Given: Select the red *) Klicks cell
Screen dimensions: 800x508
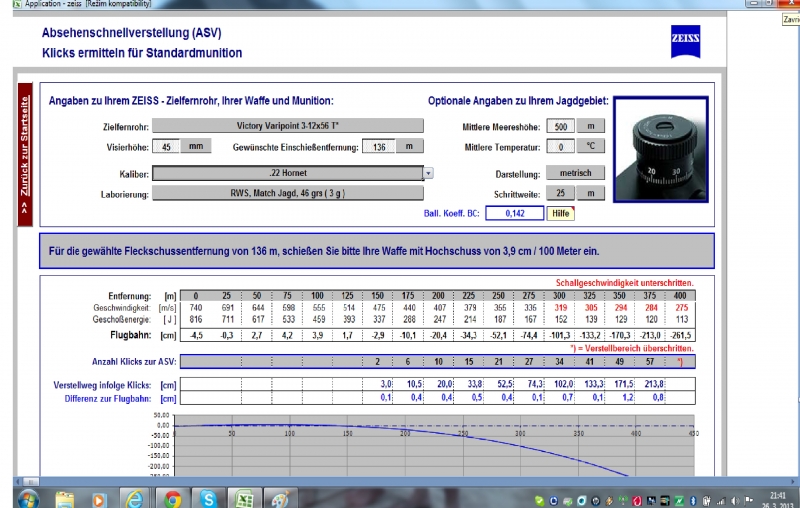Looking at the screenshot, I should tap(680, 362).
